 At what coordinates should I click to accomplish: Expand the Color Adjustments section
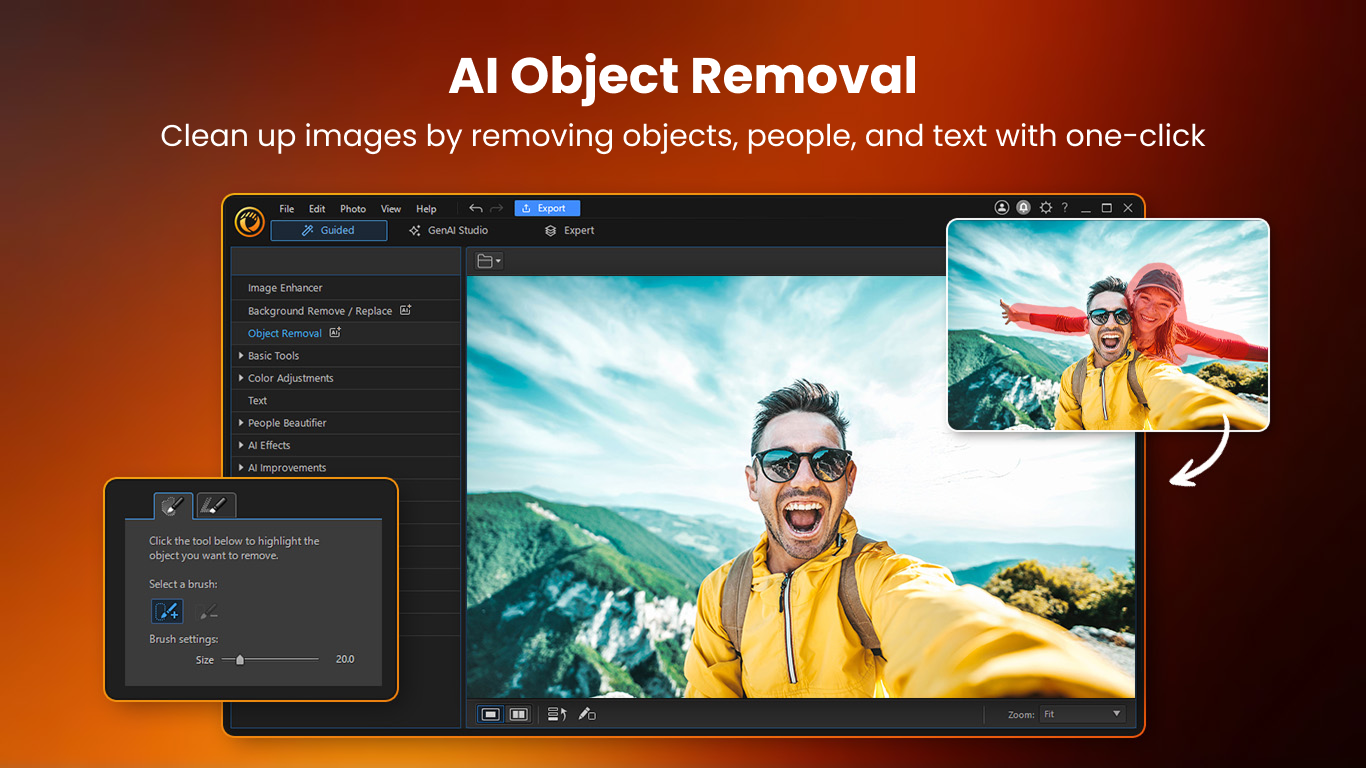tap(290, 378)
